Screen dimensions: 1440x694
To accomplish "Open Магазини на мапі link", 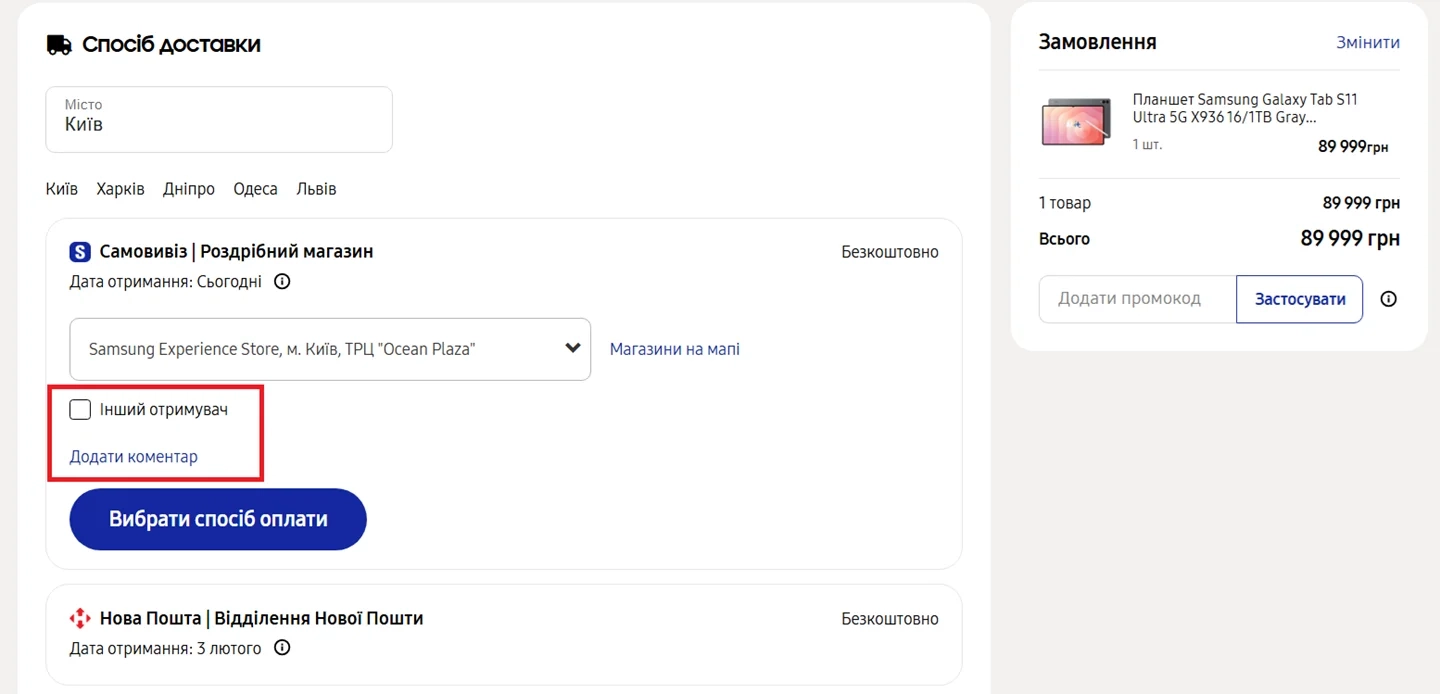I will [x=674, y=349].
